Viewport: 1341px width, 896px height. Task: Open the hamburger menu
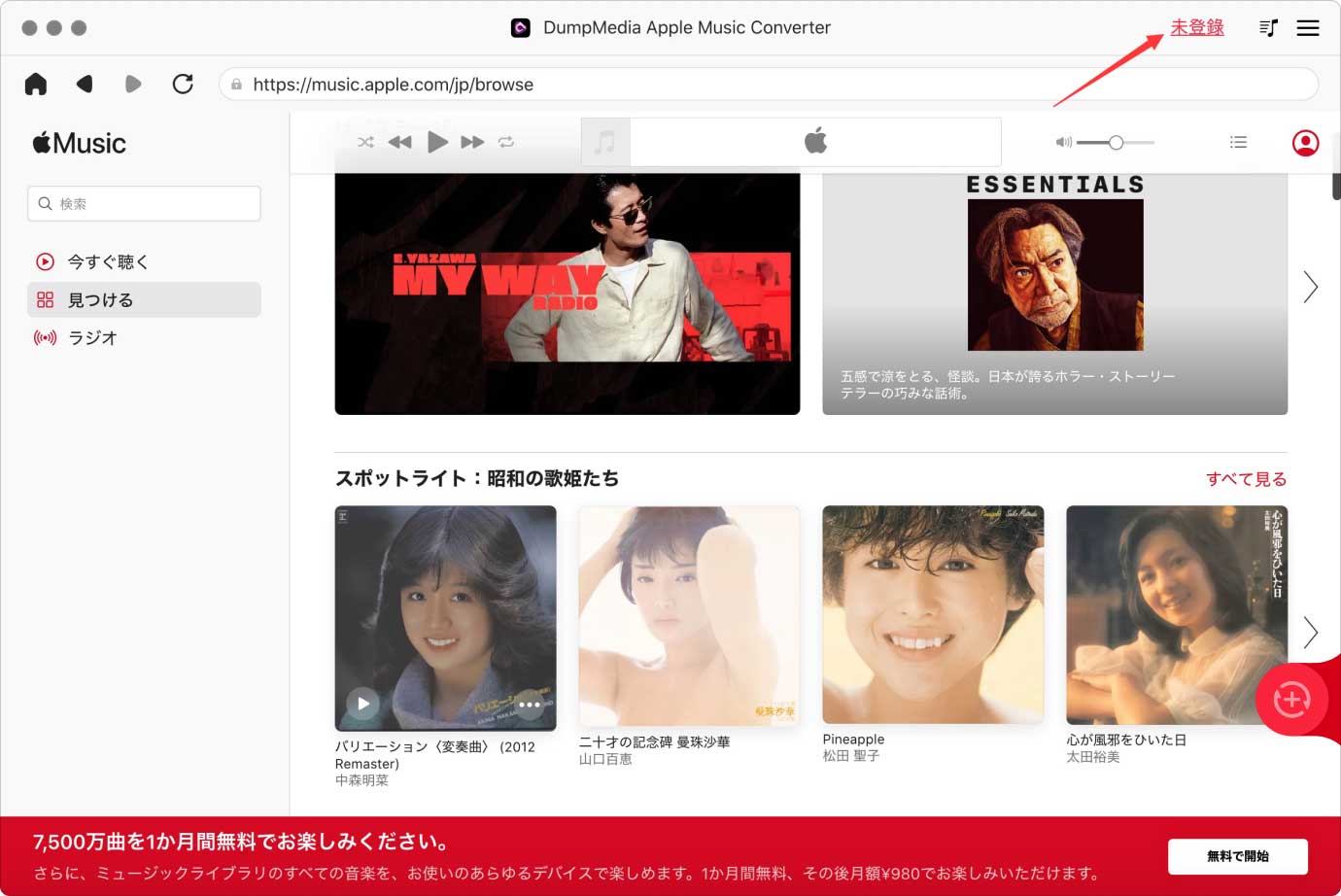click(x=1308, y=28)
